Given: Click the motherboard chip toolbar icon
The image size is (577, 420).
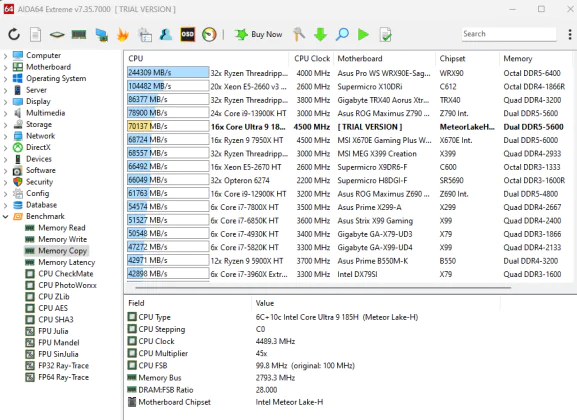Looking at the screenshot, I should tap(57, 35).
